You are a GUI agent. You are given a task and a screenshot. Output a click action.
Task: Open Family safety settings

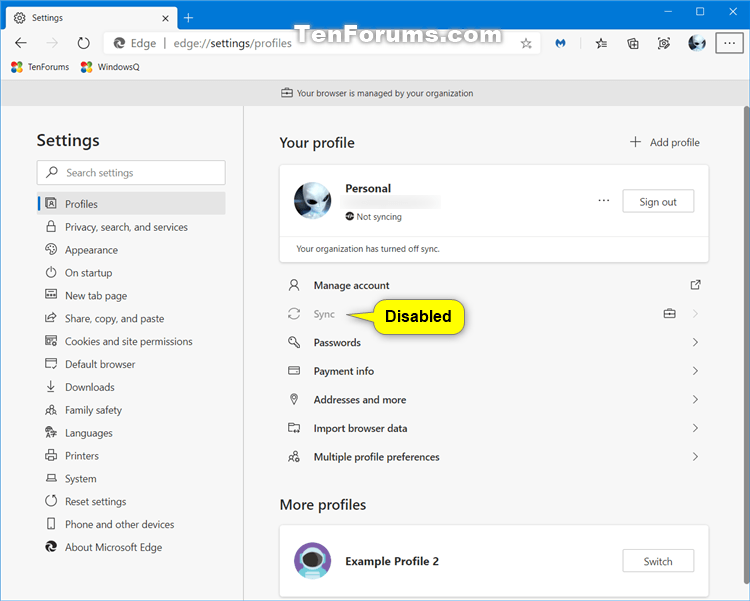click(93, 410)
